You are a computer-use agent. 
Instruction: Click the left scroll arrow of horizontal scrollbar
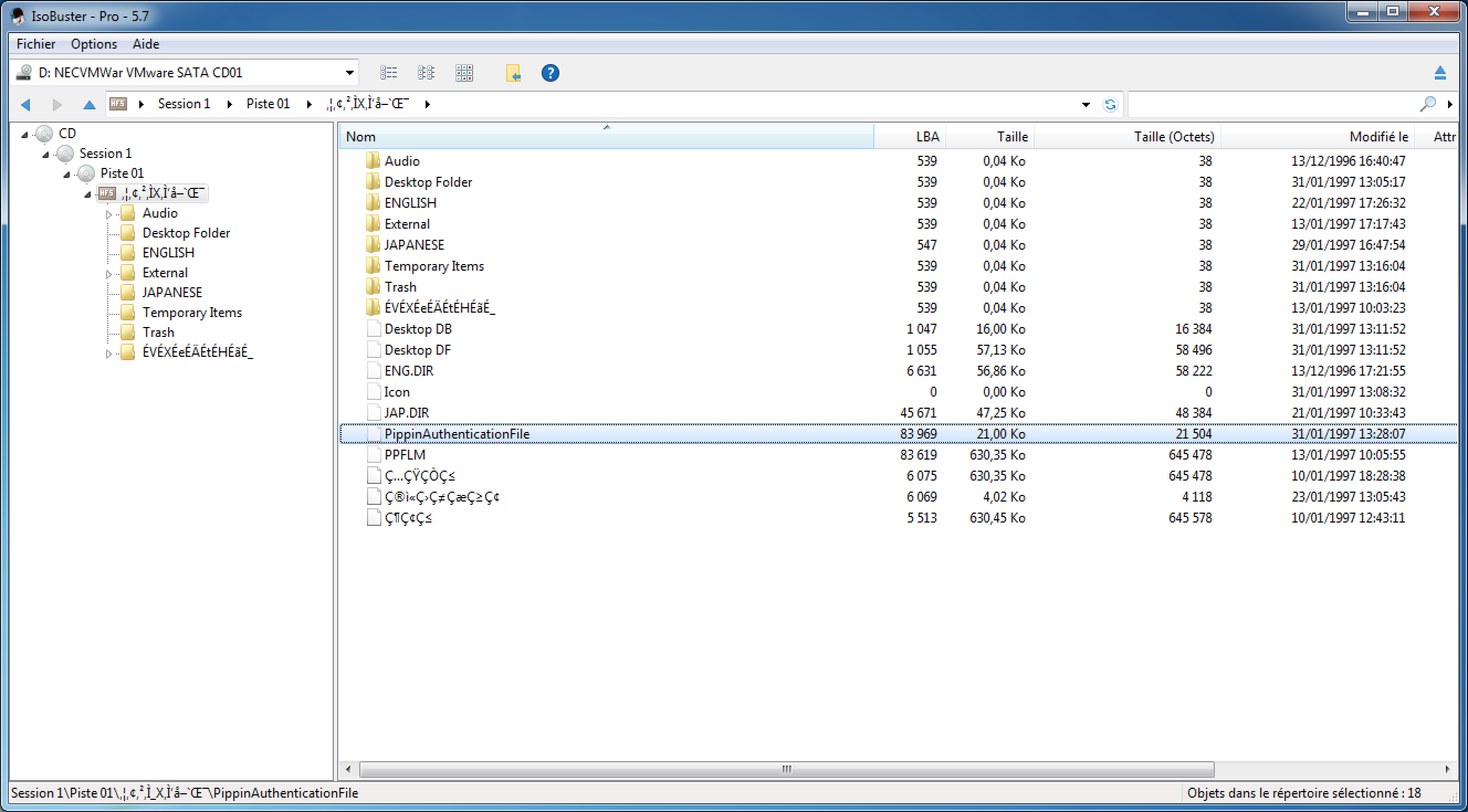click(348, 769)
